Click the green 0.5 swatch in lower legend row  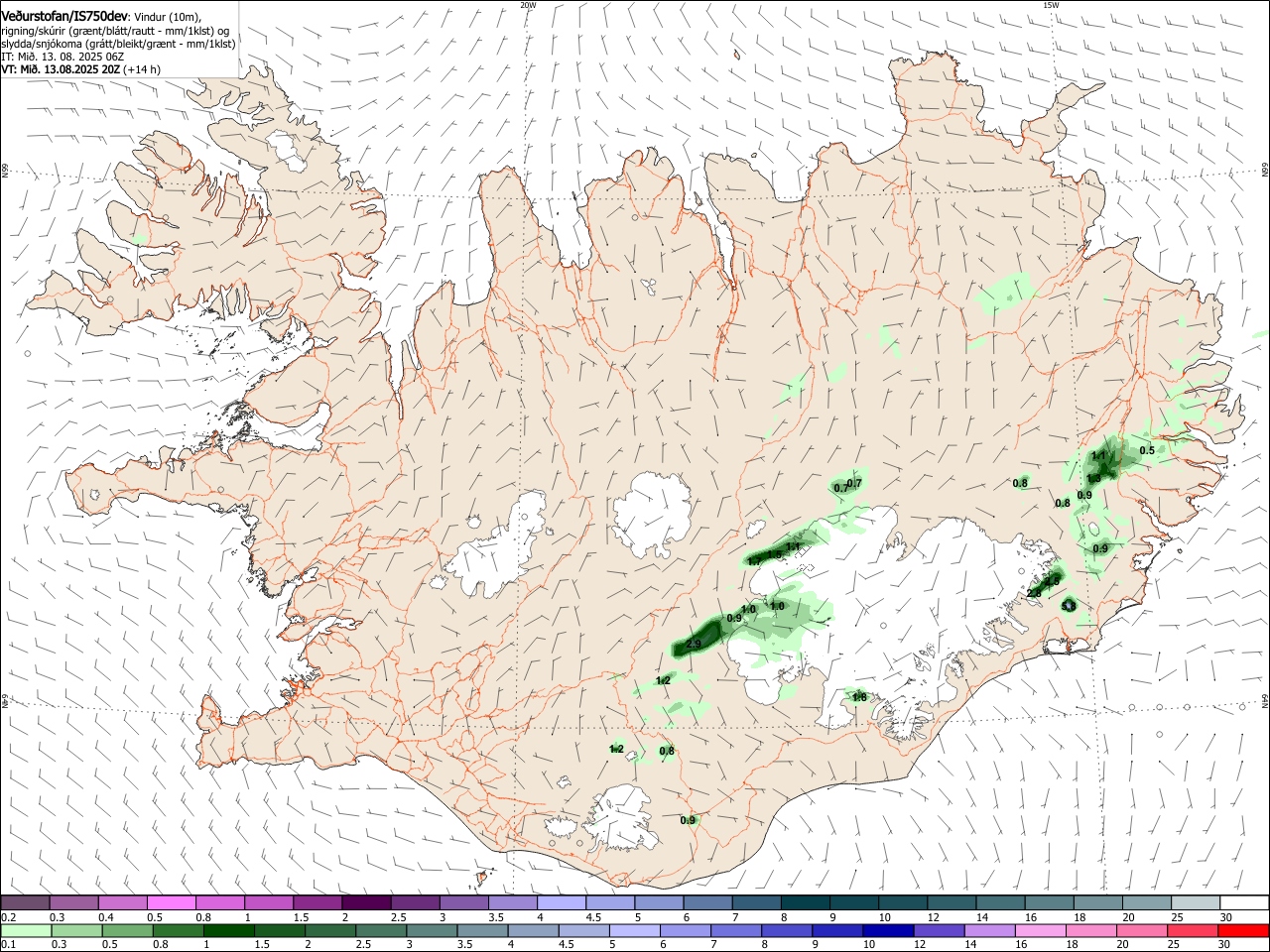[x=127, y=930]
